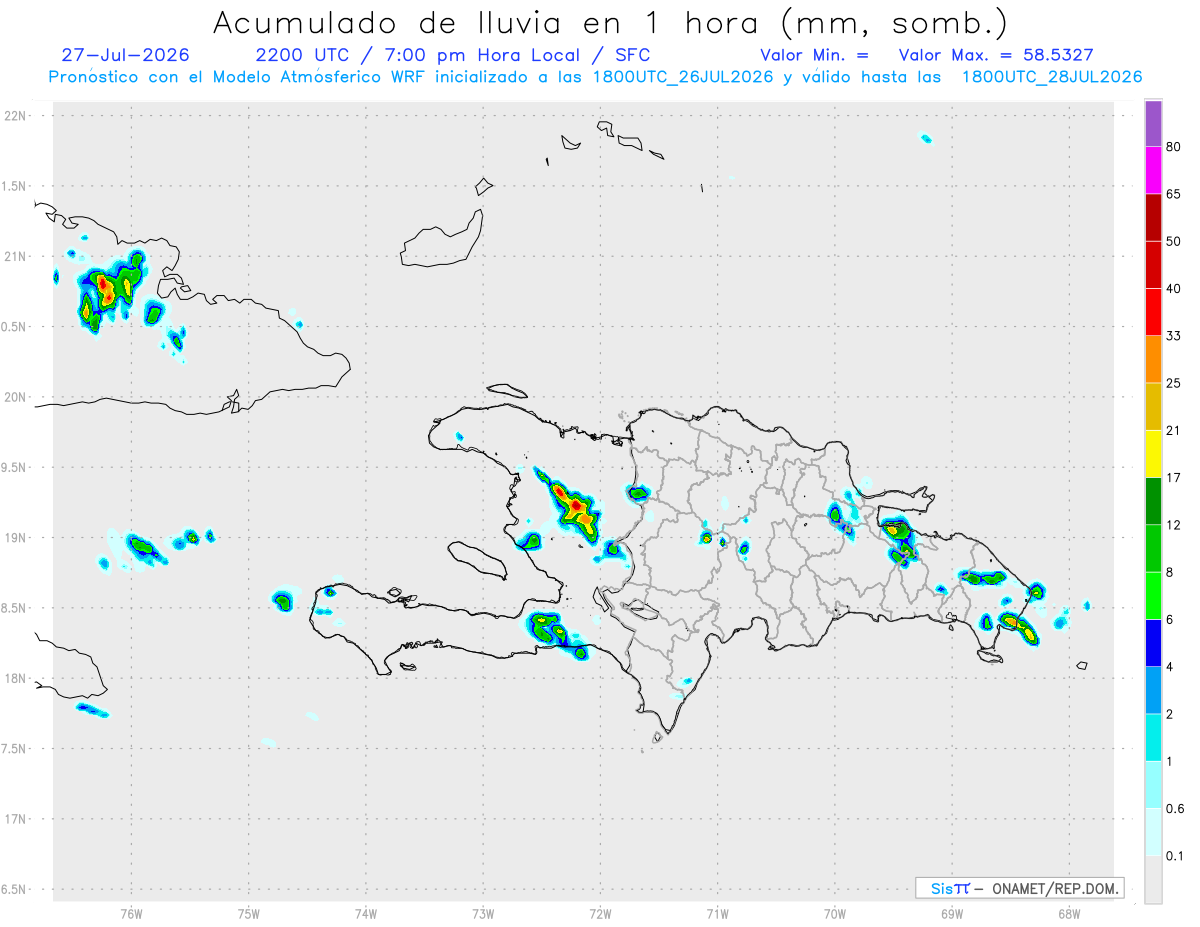The height and width of the screenshot is (927, 1200).
Task: Click the "Valor Min. =" label
Action: (814, 55)
